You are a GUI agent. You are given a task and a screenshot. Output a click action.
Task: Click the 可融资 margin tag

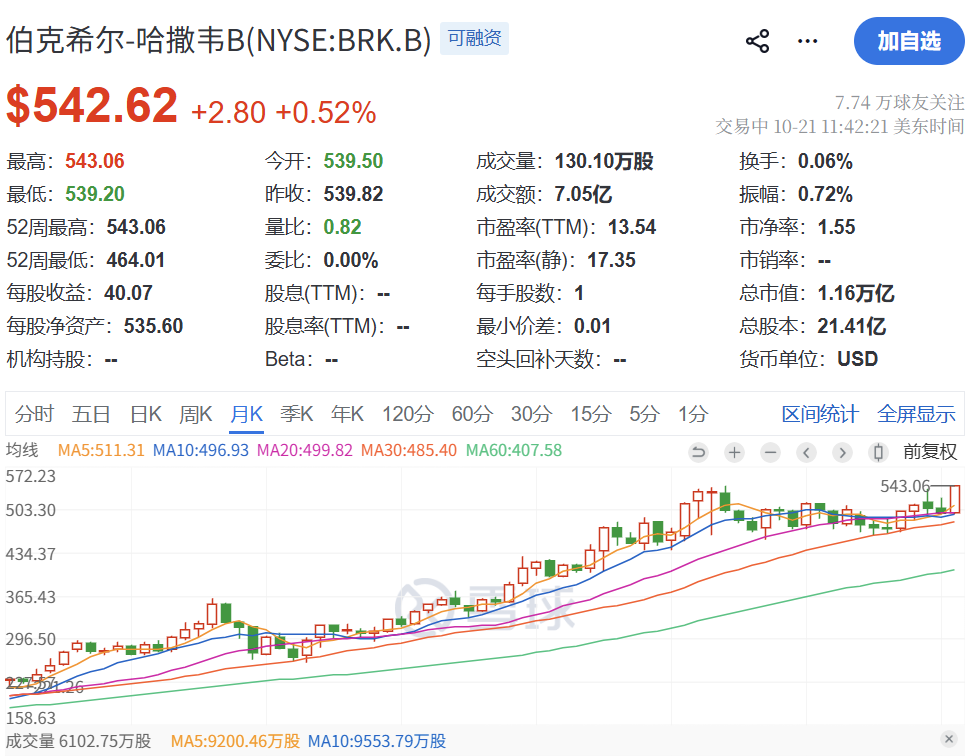coord(474,38)
